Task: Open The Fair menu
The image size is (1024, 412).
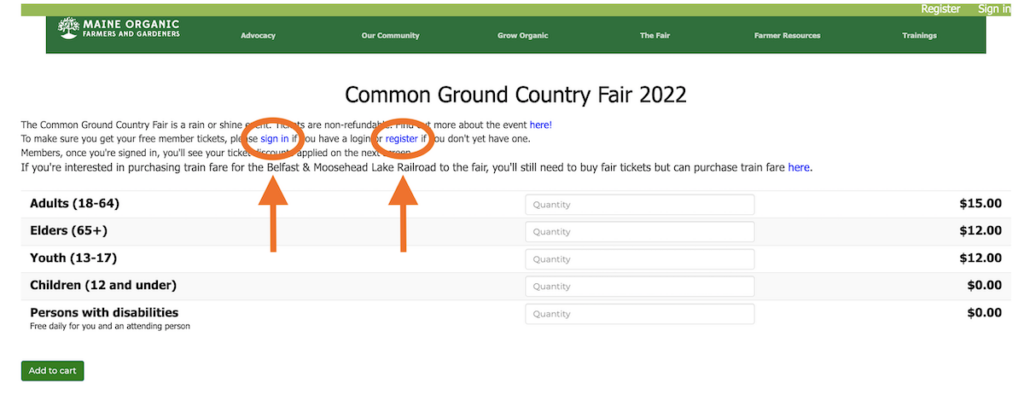Action: coord(654,36)
